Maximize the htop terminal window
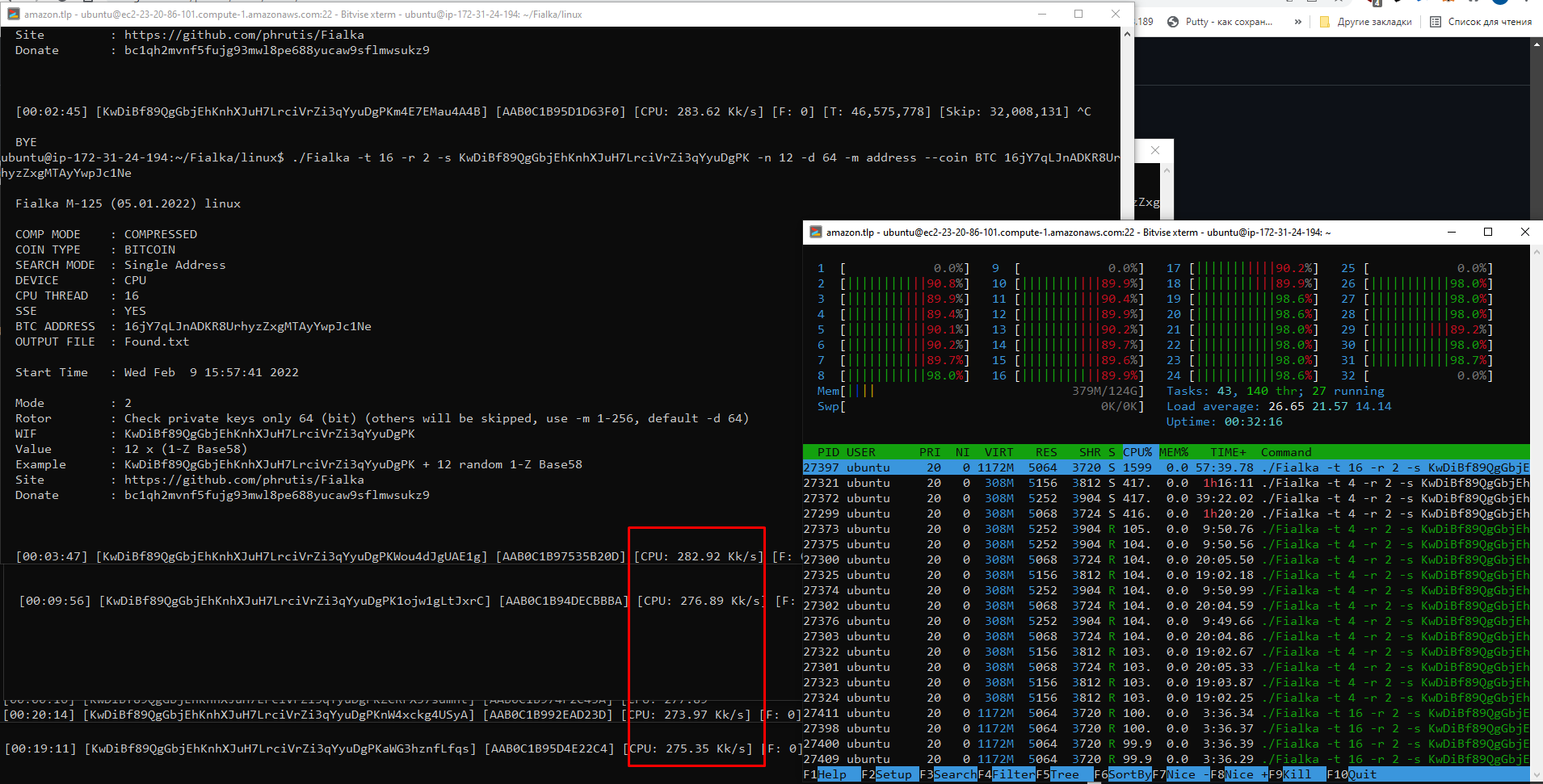 (x=1488, y=232)
